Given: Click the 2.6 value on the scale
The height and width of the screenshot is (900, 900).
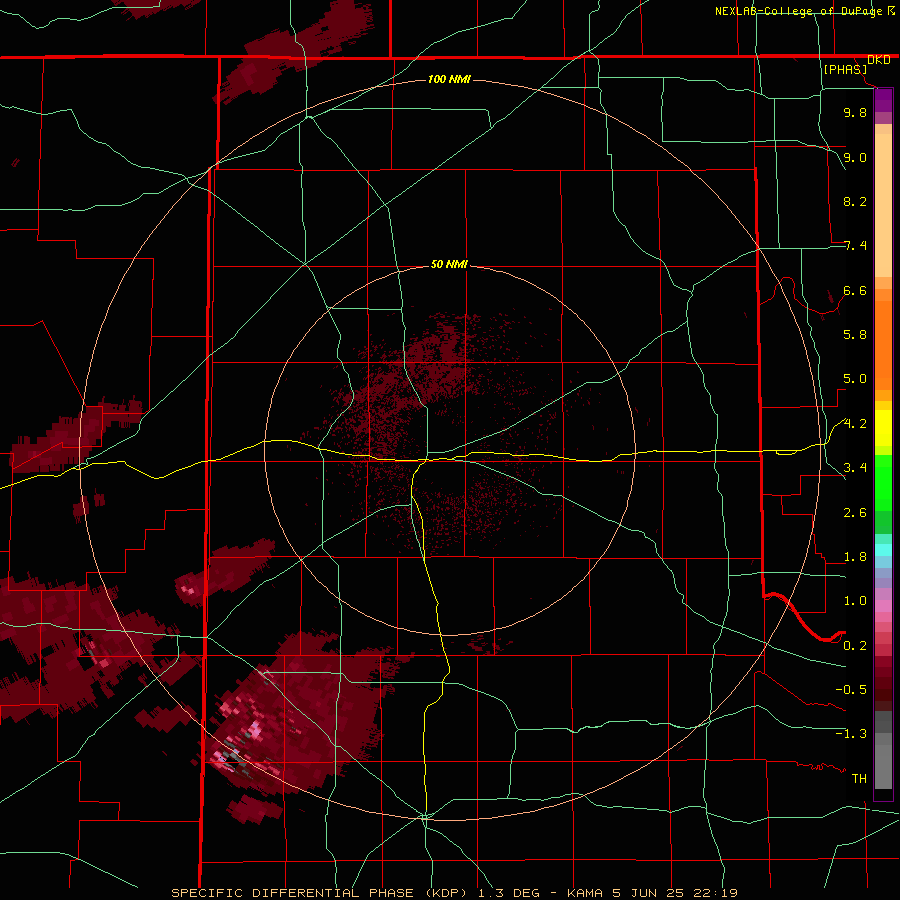Looking at the screenshot, I should (855, 513).
